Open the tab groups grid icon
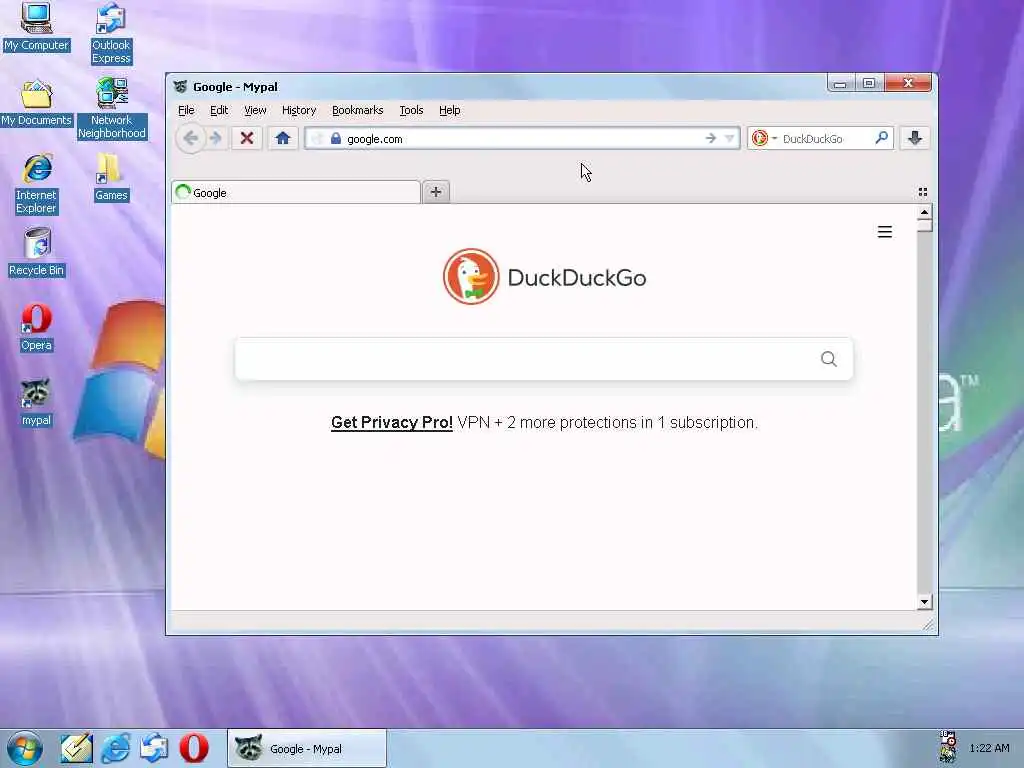The height and width of the screenshot is (768, 1024). pos(923,192)
